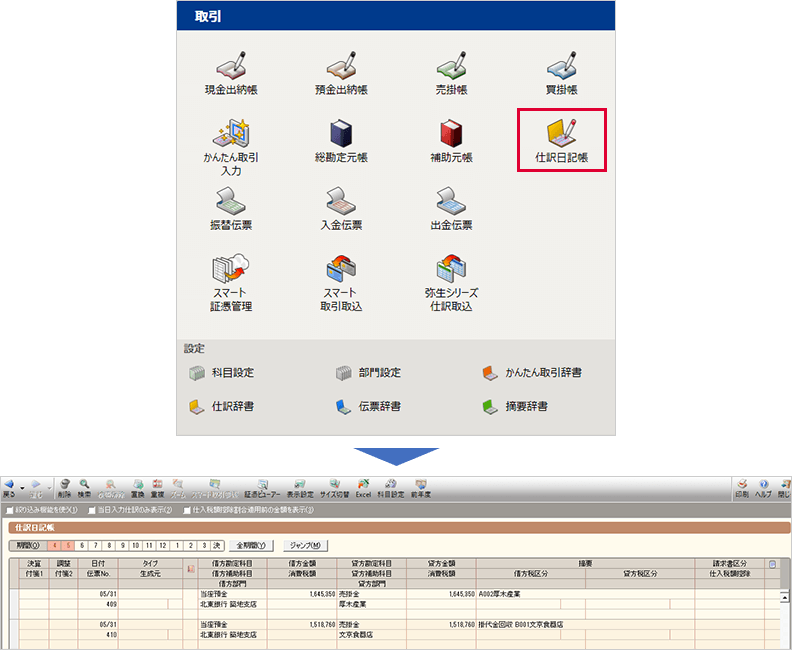Open the 現金出納帳 cash book

230,73
